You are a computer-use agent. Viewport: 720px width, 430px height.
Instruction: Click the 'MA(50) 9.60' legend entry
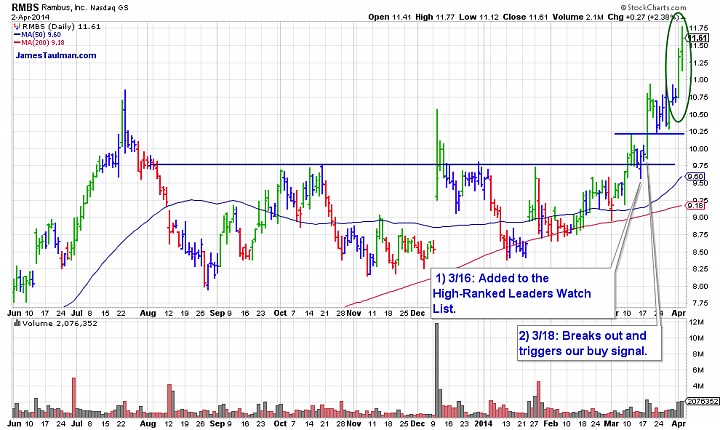coord(38,34)
